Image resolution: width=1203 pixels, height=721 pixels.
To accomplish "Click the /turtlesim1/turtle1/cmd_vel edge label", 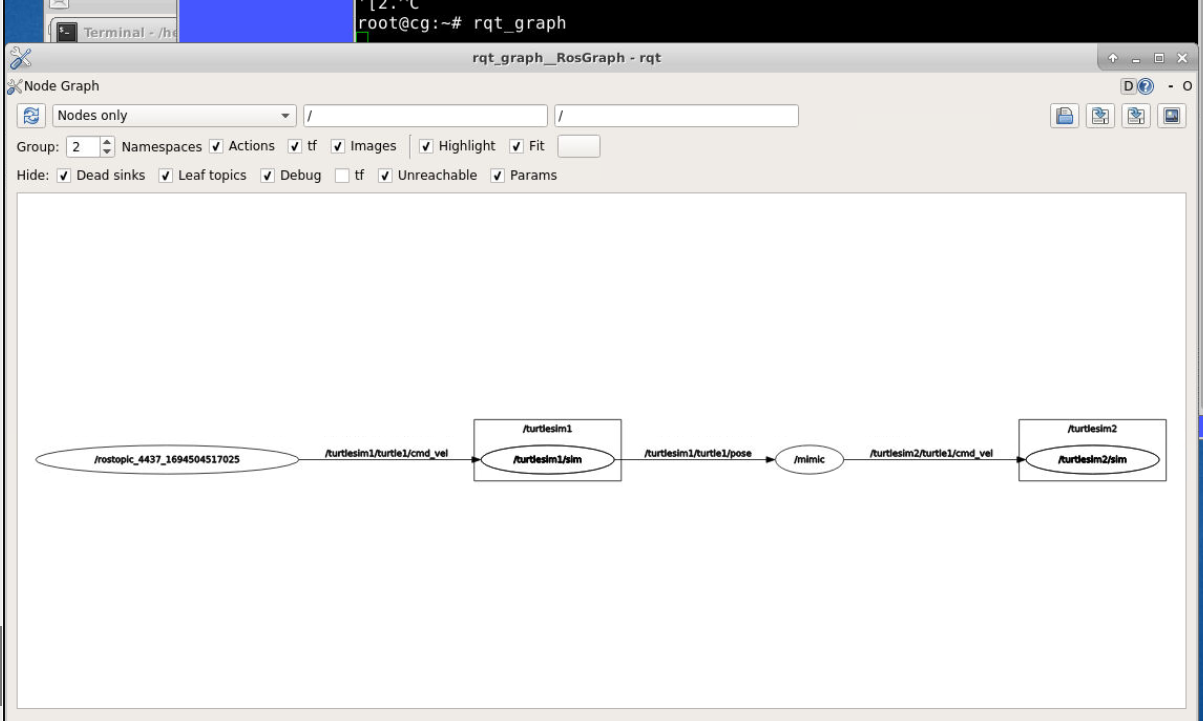I will 386,453.
